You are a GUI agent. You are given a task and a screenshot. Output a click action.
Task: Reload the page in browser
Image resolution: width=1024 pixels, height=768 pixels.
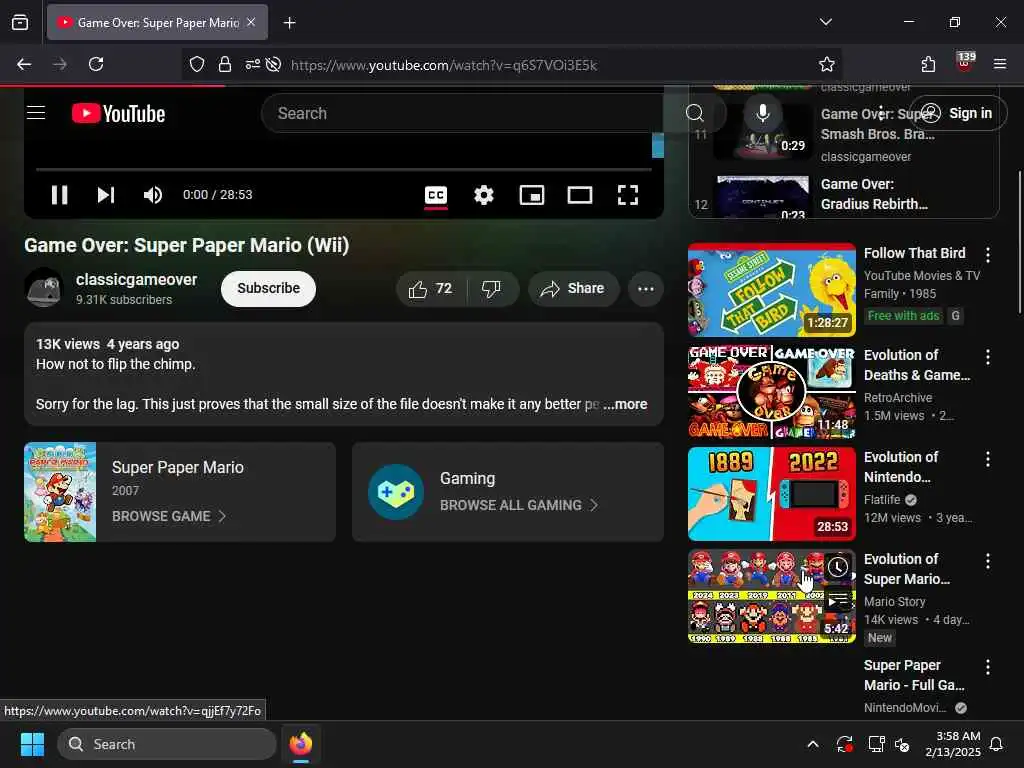click(96, 64)
